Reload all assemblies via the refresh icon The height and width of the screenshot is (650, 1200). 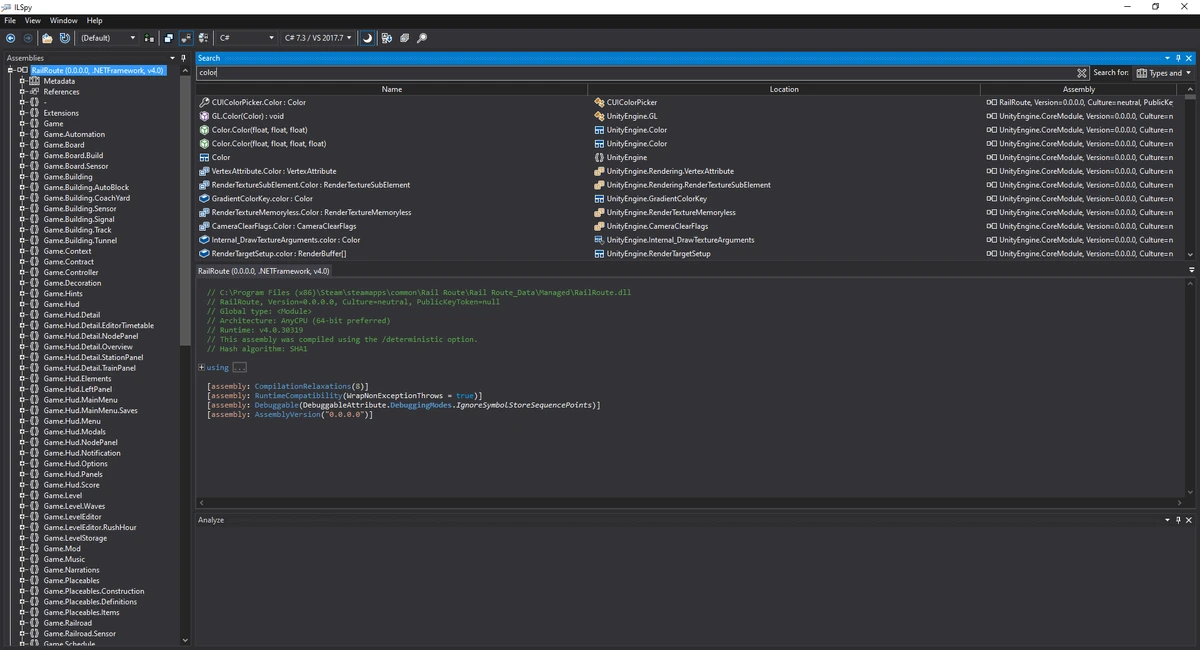coord(65,38)
